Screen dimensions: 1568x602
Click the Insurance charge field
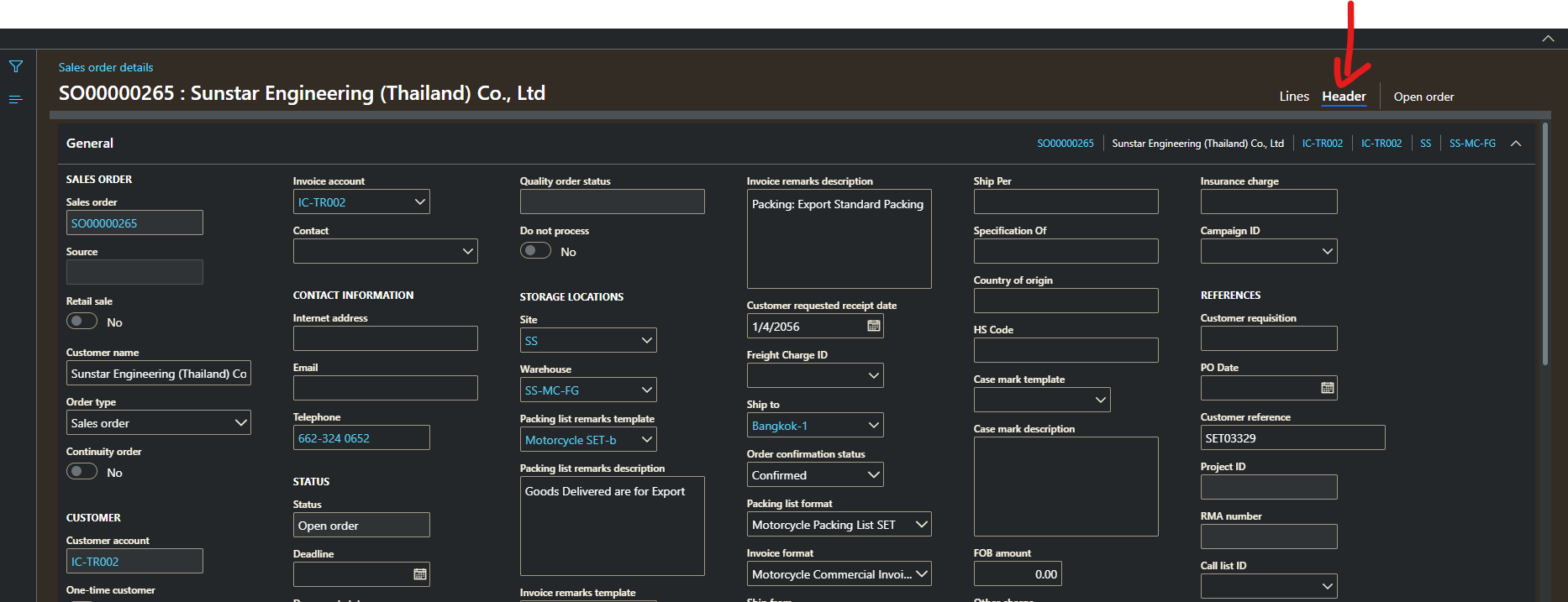coord(1269,202)
